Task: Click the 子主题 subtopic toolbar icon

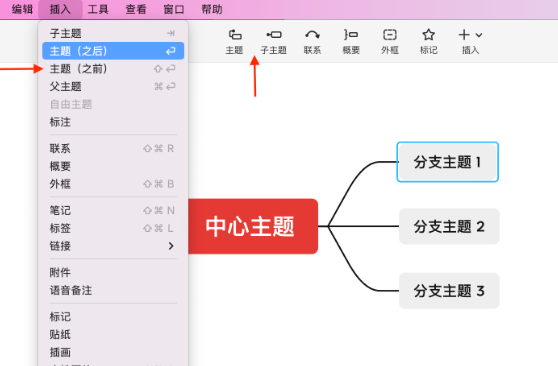Action: coord(273,41)
